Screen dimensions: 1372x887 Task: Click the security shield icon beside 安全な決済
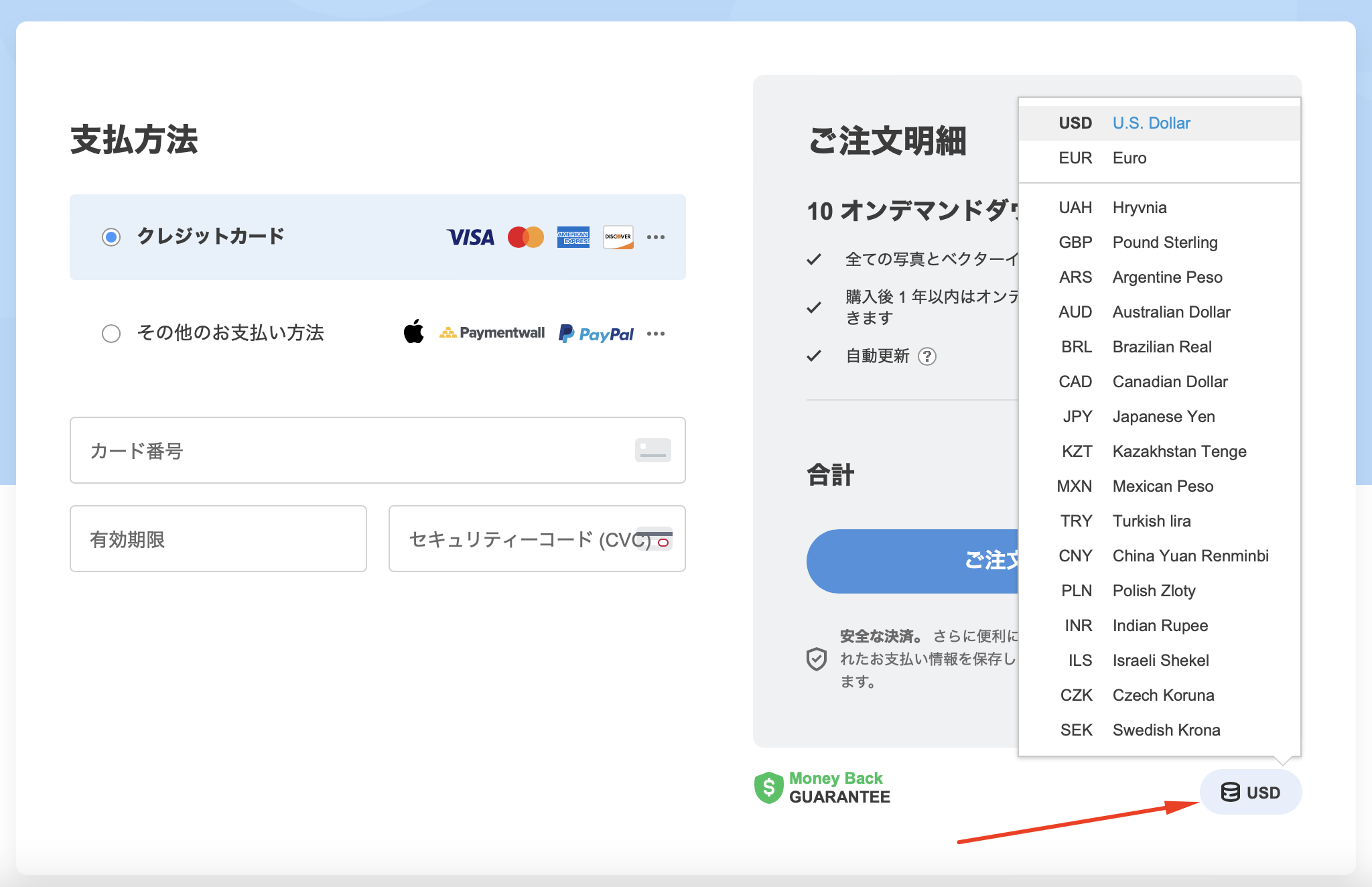click(817, 659)
